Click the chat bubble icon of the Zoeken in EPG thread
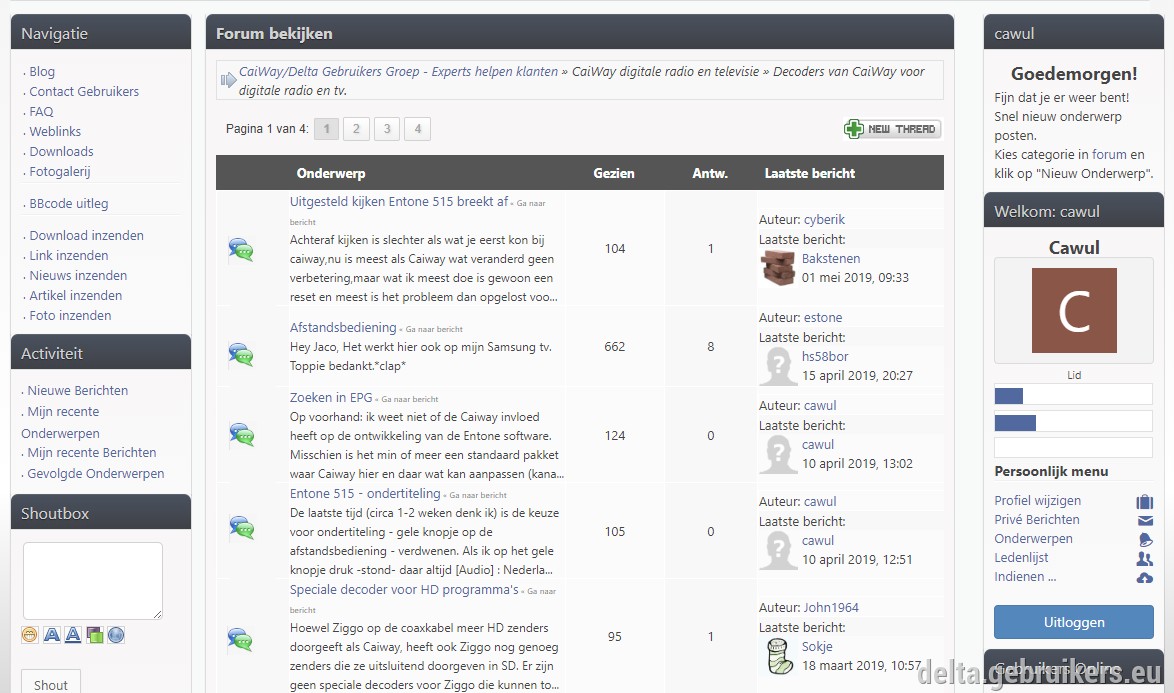Image resolution: width=1174 pixels, height=693 pixels. (241, 434)
